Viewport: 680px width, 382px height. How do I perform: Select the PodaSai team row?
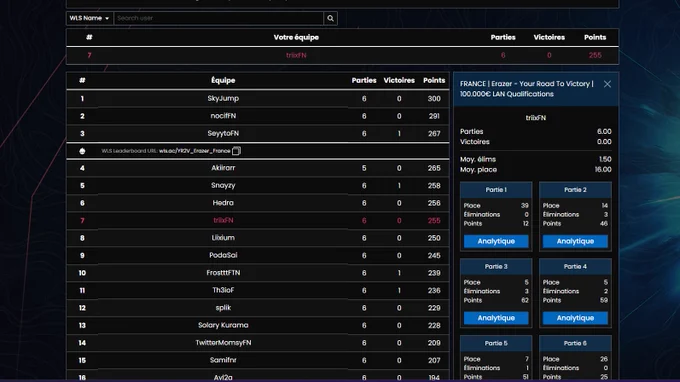pos(258,255)
